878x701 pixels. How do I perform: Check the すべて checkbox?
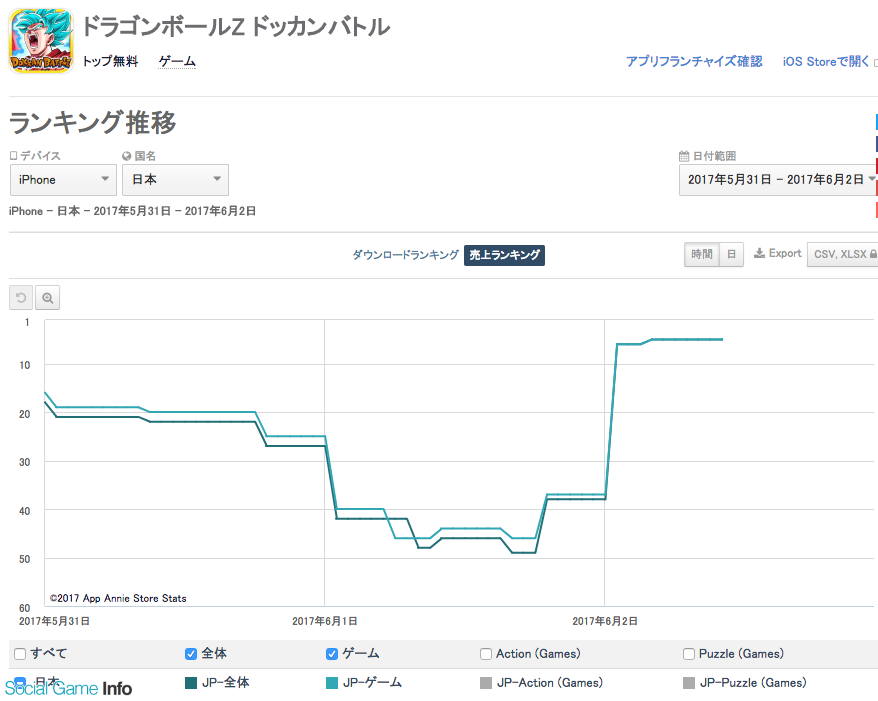pos(20,654)
